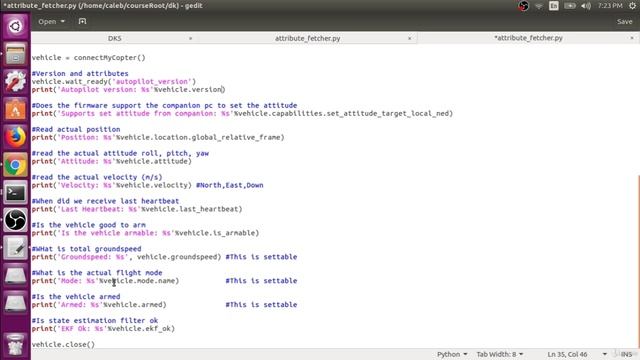Open Ubuntu Software Center from the dock
Screen dimensions: 640x360
click(15, 109)
